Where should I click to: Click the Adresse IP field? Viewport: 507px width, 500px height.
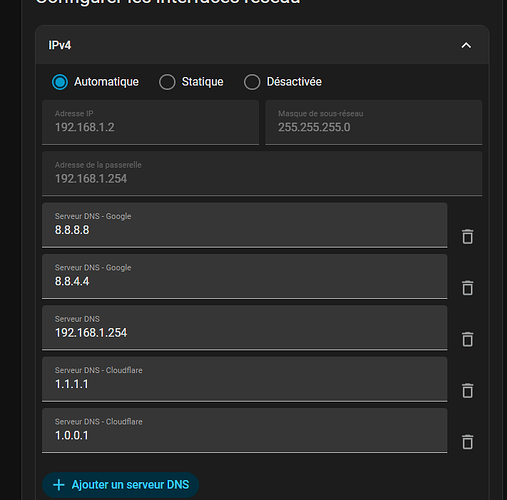[150, 122]
